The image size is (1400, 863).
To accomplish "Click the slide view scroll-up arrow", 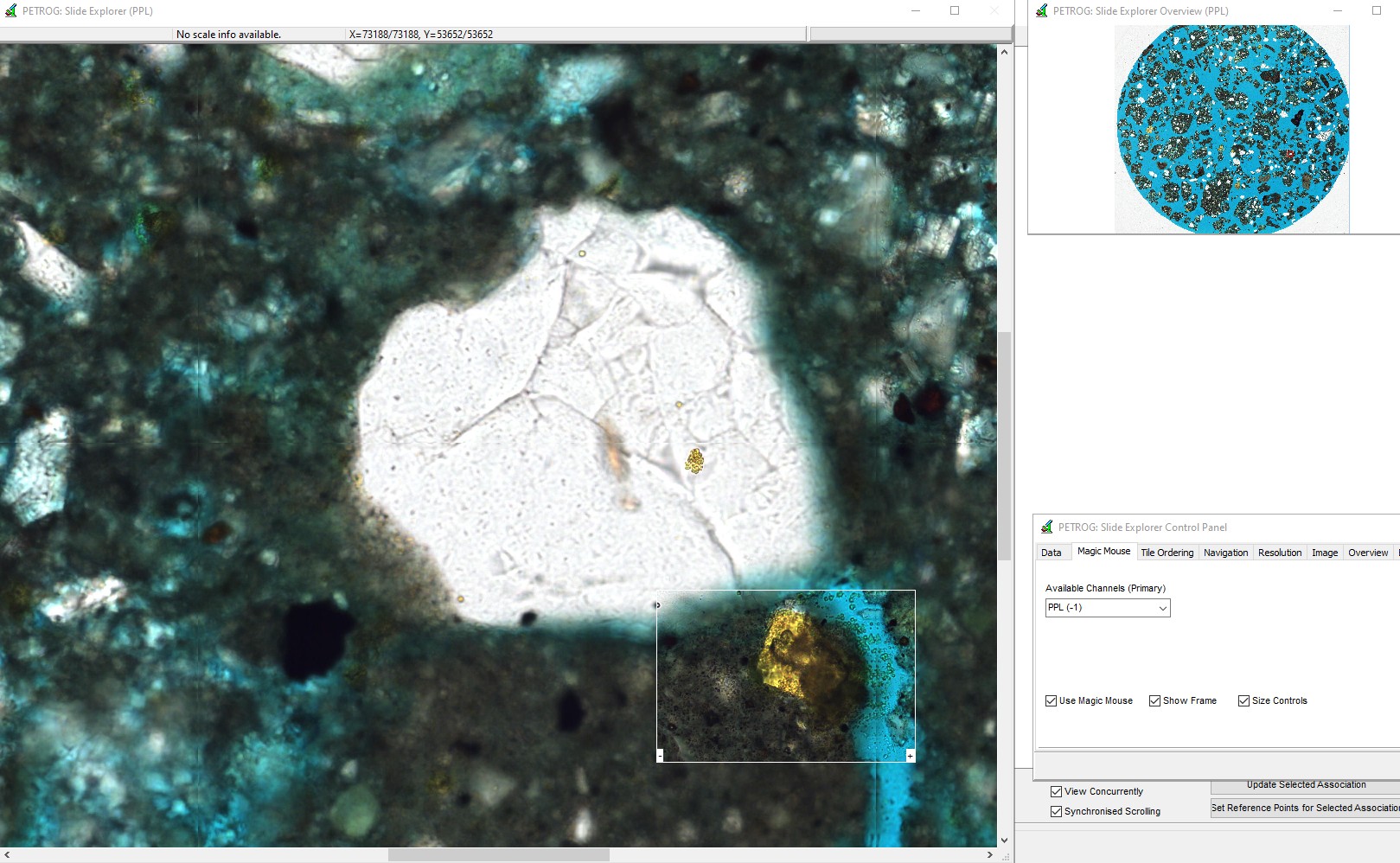I will click(x=1004, y=52).
